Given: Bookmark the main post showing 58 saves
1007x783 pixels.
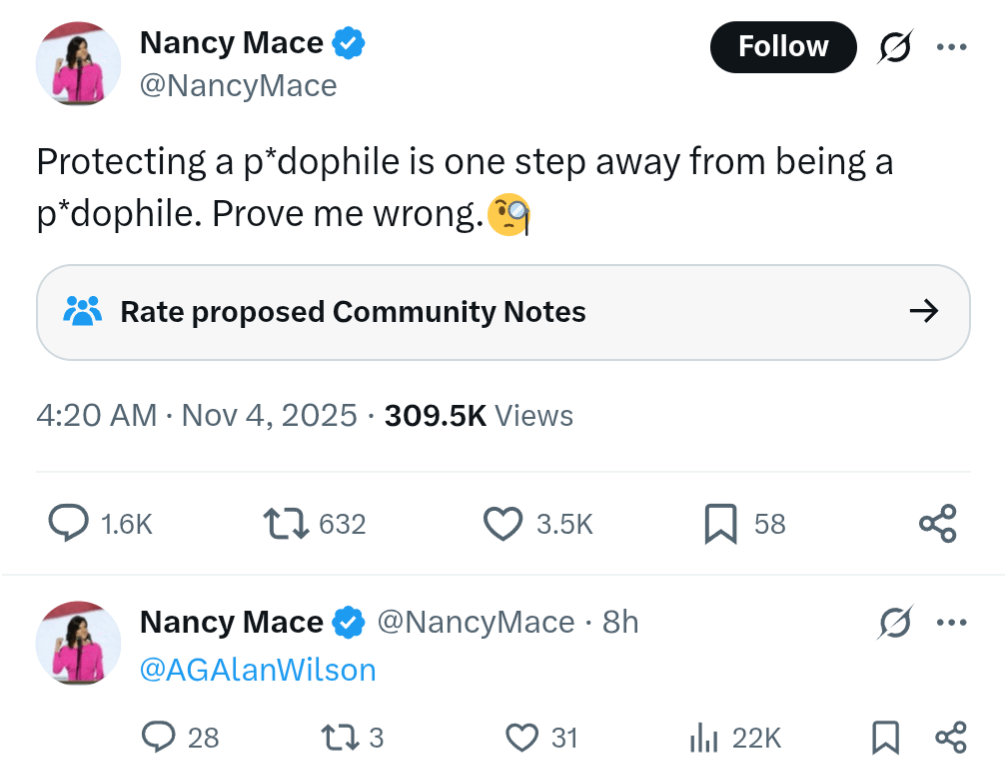Looking at the screenshot, I should click(x=720, y=524).
